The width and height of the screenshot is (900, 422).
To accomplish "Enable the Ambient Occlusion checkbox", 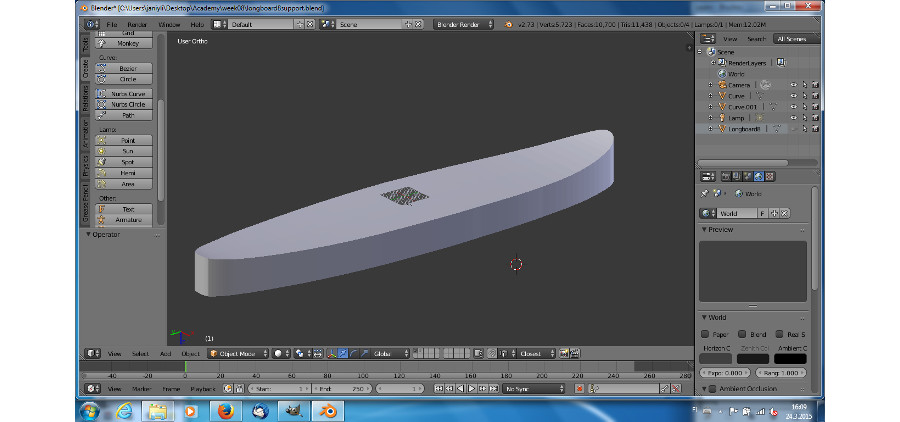I will click(x=712, y=389).
